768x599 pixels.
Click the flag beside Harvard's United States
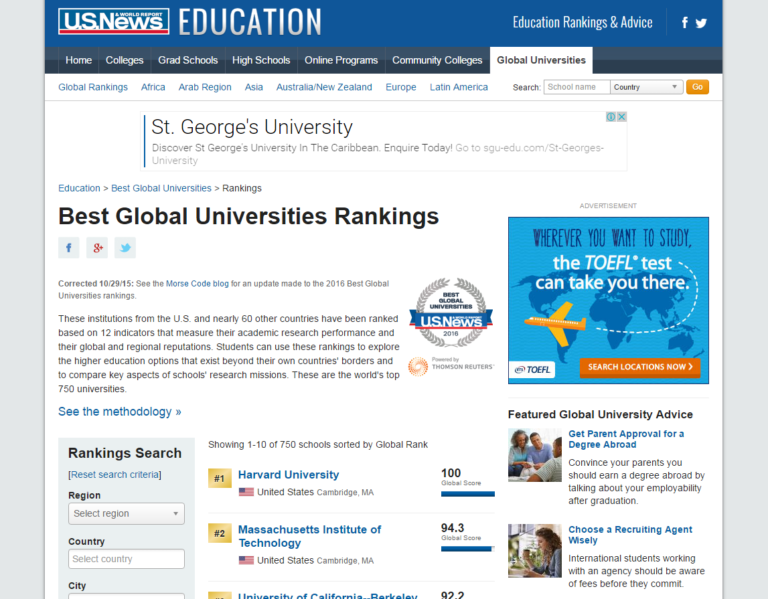click(x=246, y=492)
